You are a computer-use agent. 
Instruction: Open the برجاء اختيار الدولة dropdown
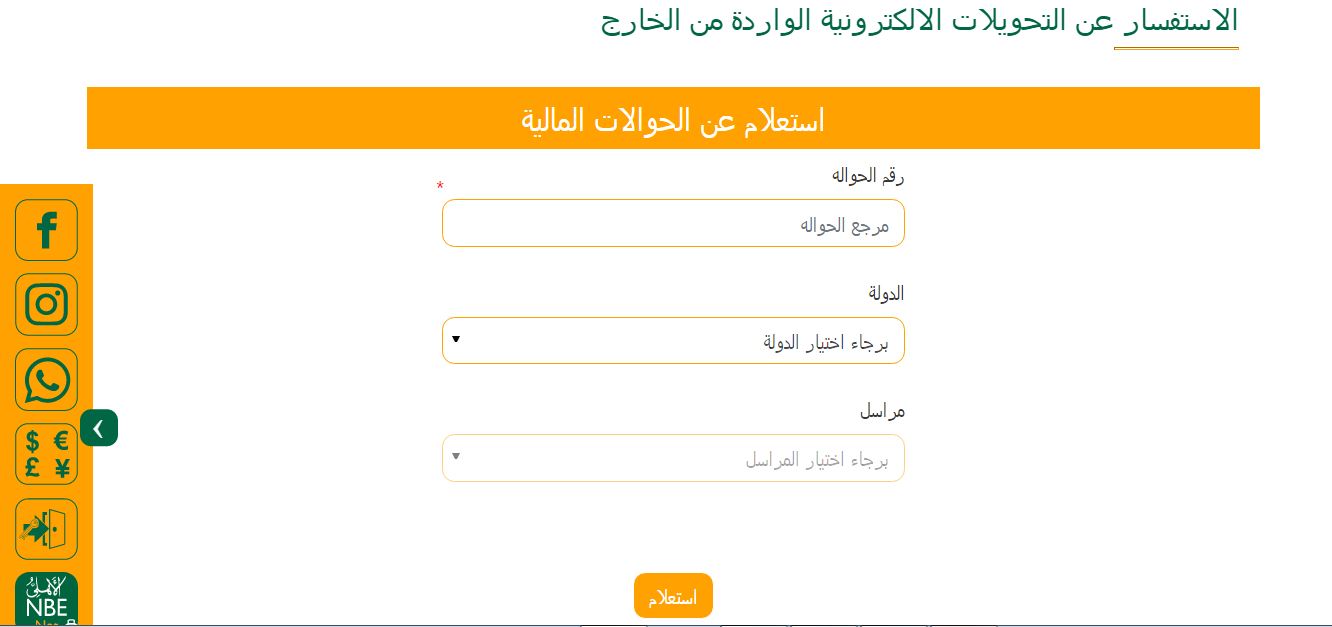(x=673, y=341)
